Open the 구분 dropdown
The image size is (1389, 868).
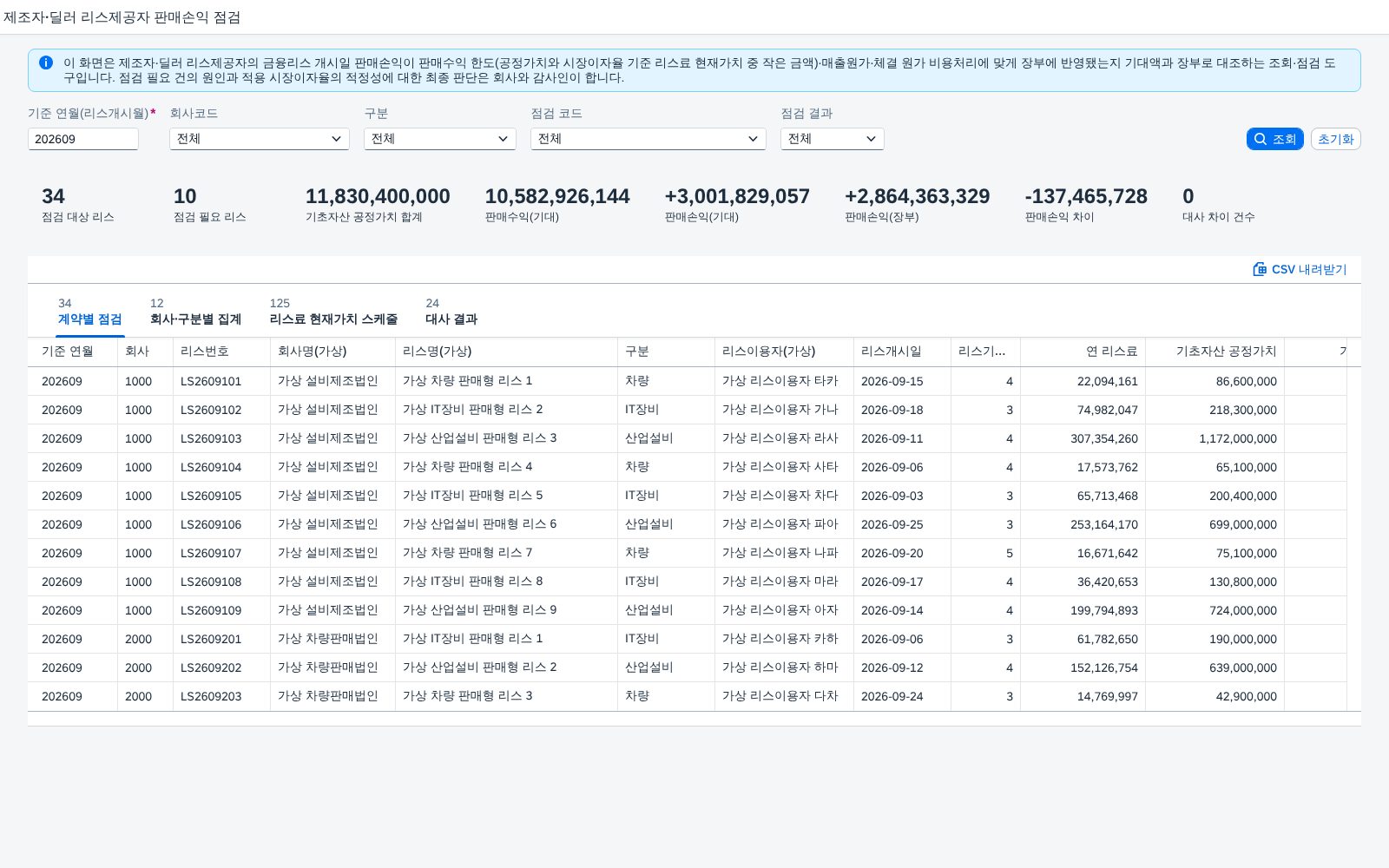pos(440,139)
